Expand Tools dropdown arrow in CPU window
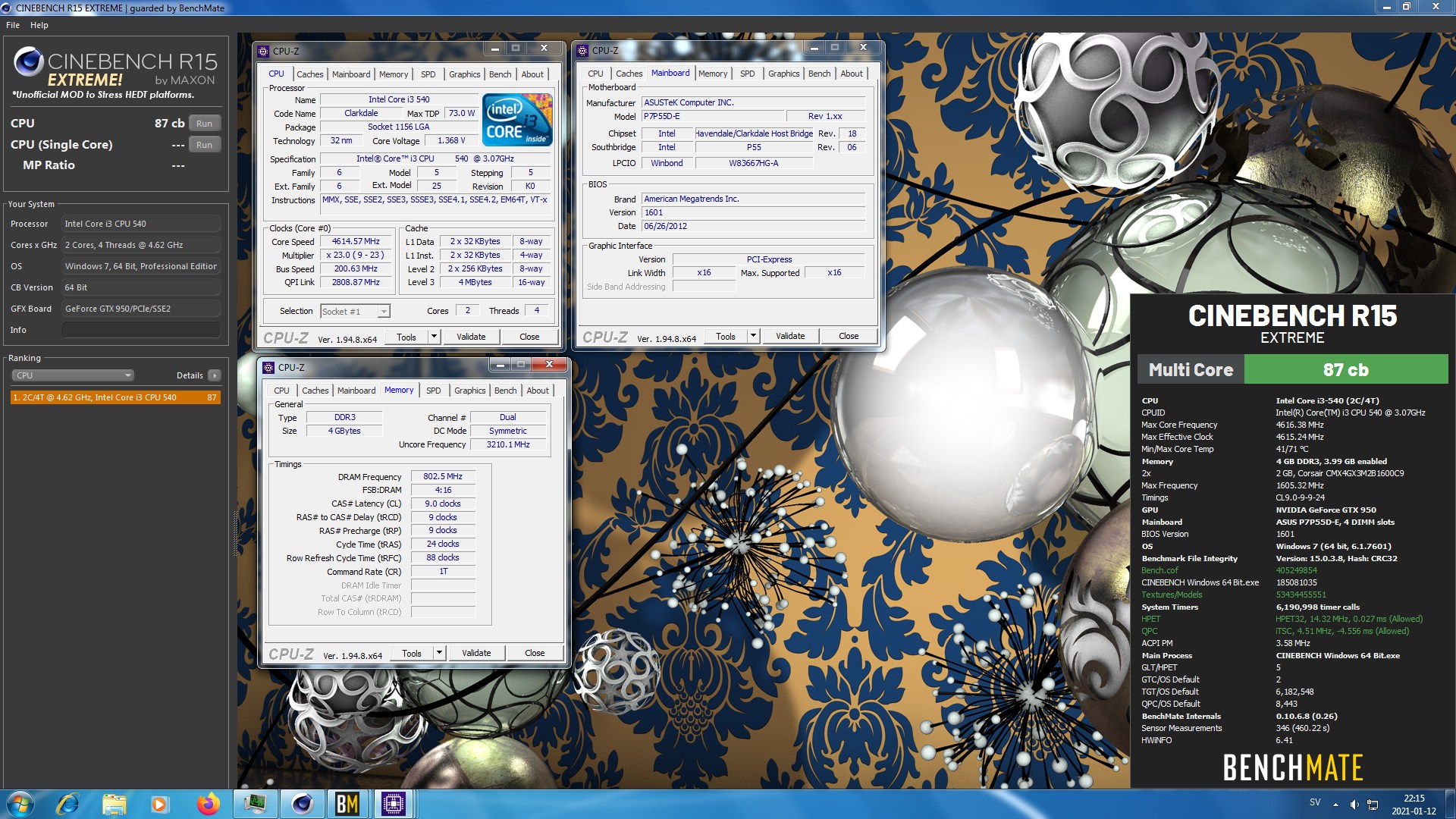 [434, 337]
